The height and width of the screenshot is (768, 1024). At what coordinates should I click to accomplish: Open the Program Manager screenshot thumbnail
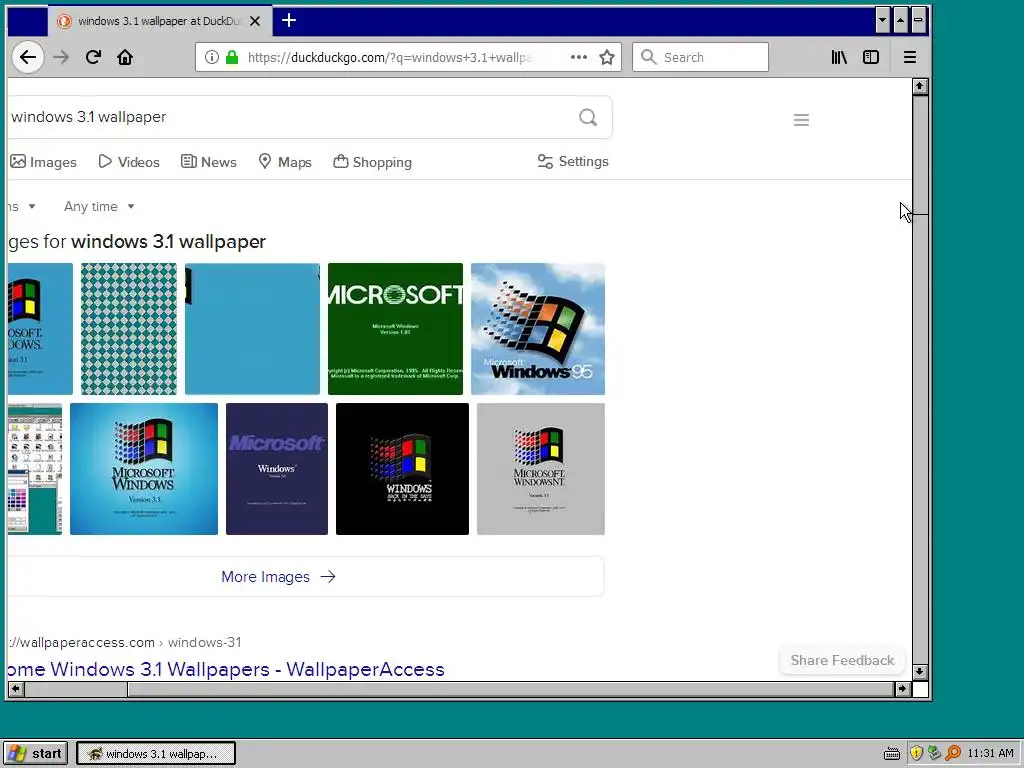pos(35,469)
